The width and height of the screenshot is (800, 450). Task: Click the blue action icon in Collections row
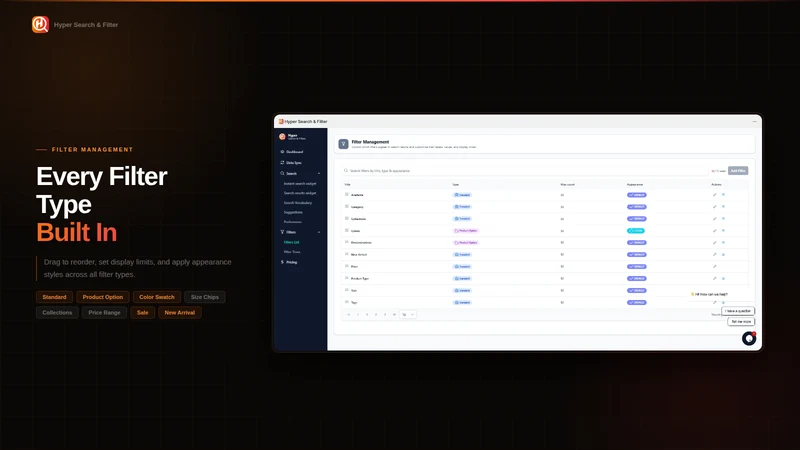coord(723,219)
